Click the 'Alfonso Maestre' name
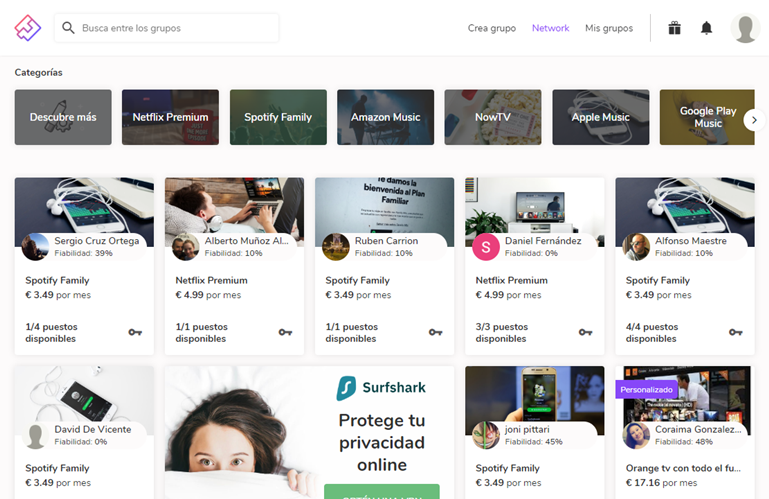This screenshot has height=499, width=769. pos(691,241)
